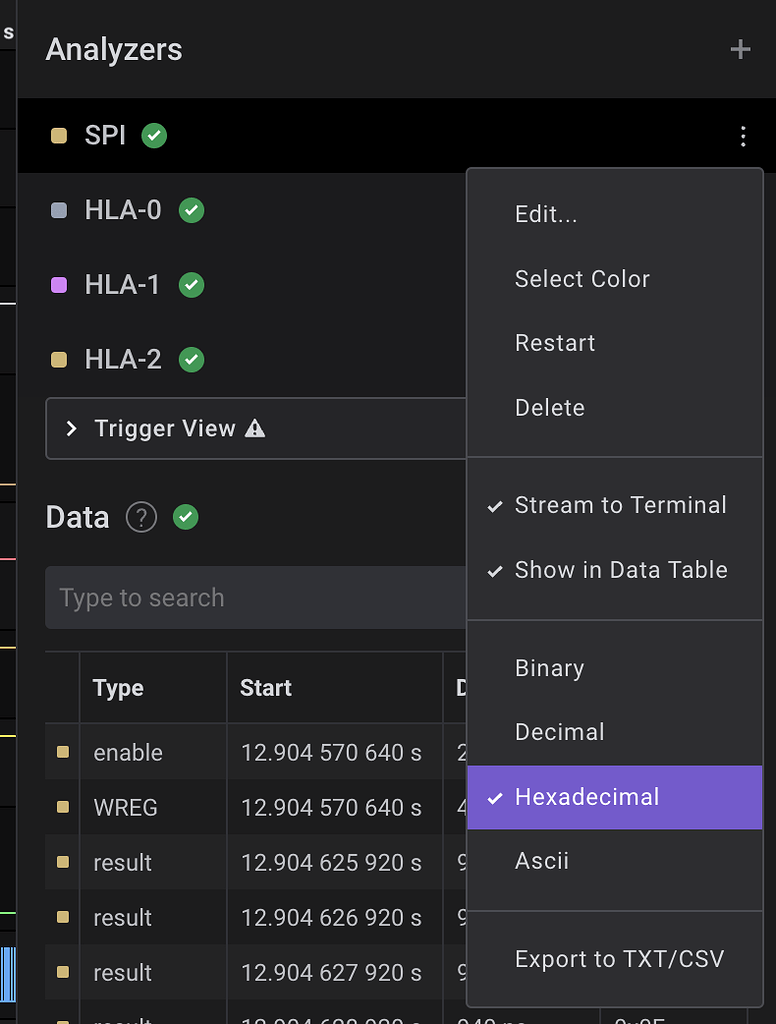Click the HLA-0 analyzer checkmark badge
This screenshot has width=776, height=1024.
pyautogui.click(x=191, y=210)
